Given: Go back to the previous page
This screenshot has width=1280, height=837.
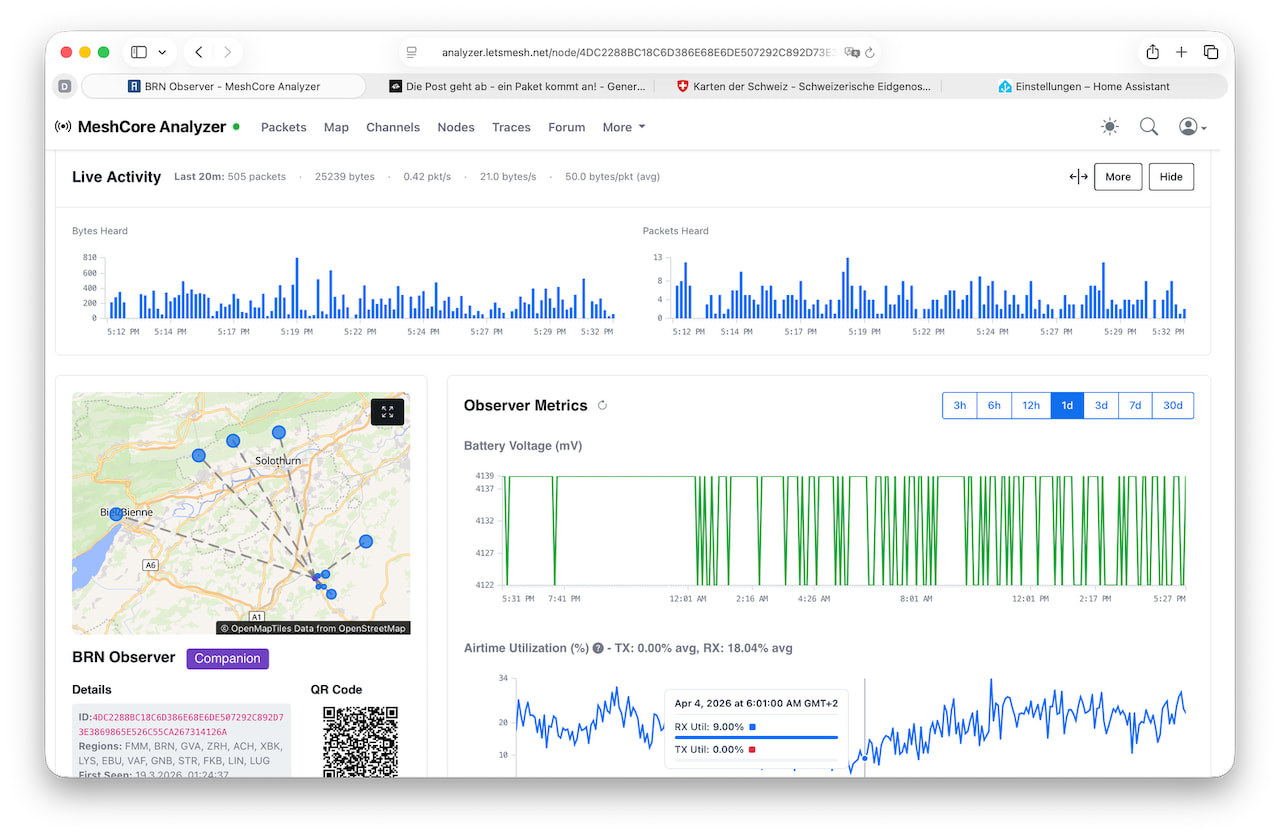Looking at the screenshot, I should pyautogui.click(x=199, y=52).
